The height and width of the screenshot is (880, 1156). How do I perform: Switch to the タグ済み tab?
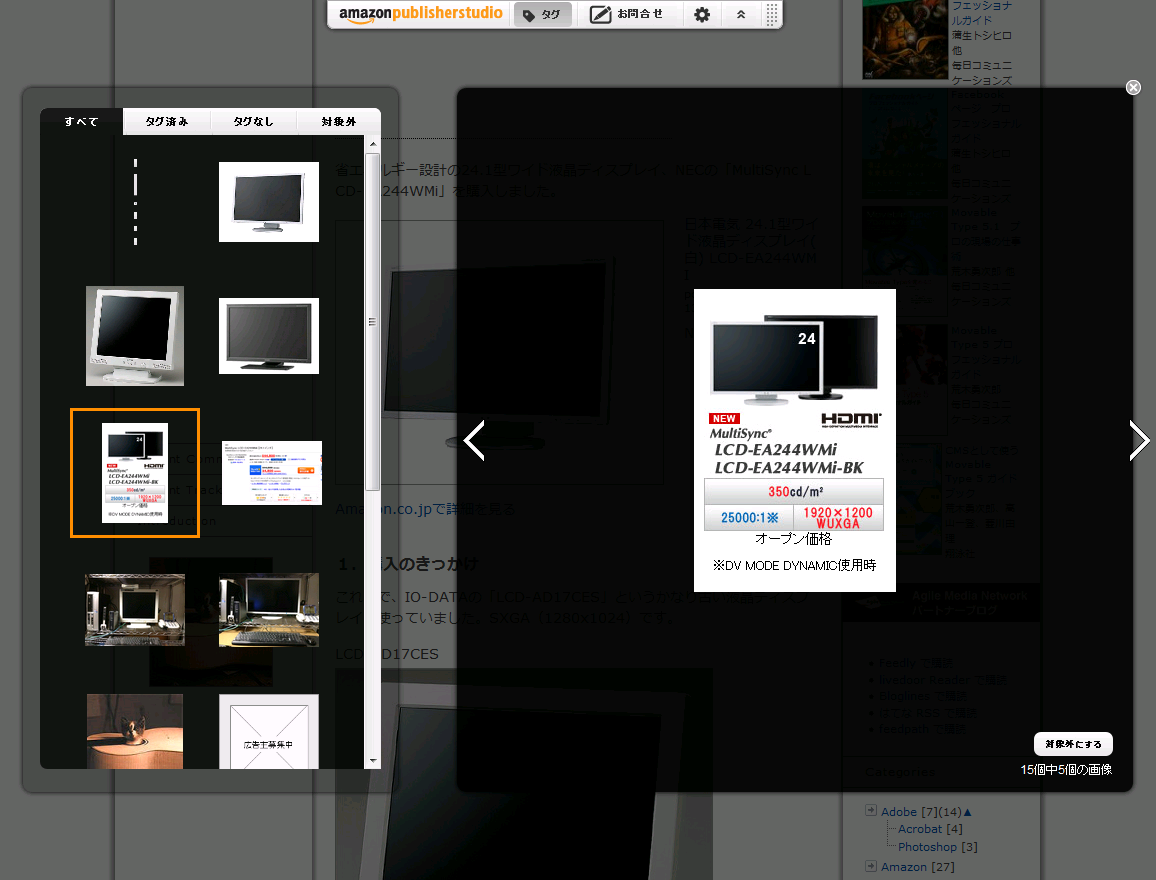(167, 122)
